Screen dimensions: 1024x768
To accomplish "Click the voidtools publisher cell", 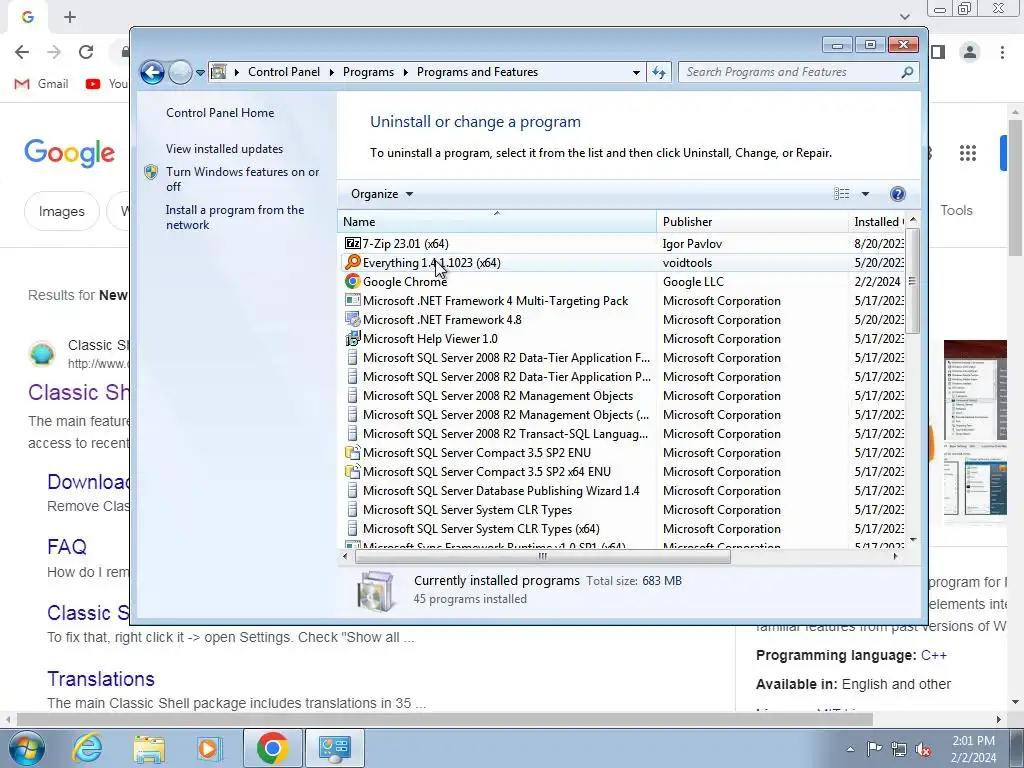I will tap(688, 263).
